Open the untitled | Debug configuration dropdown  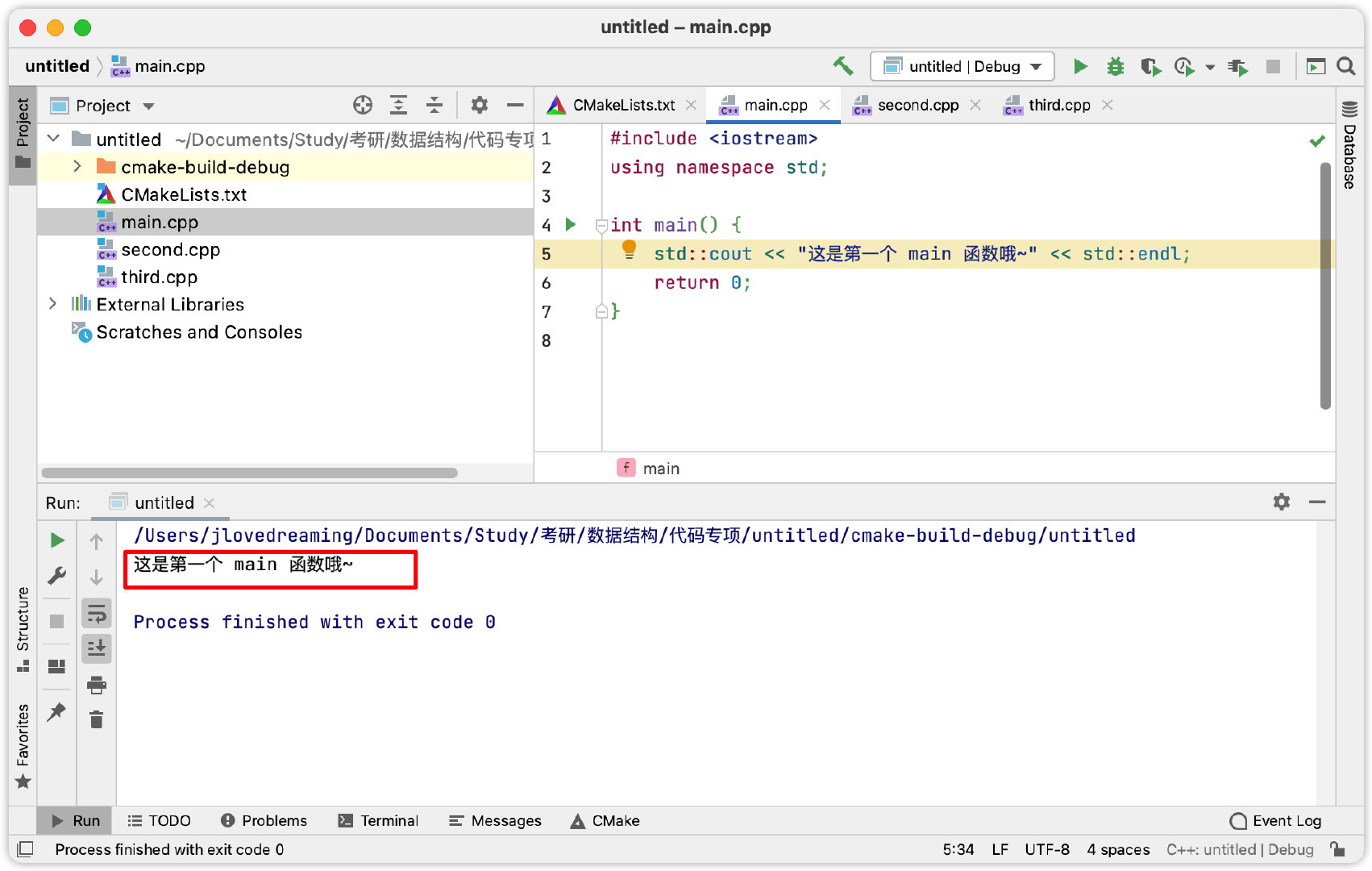[x=962, y=66]
